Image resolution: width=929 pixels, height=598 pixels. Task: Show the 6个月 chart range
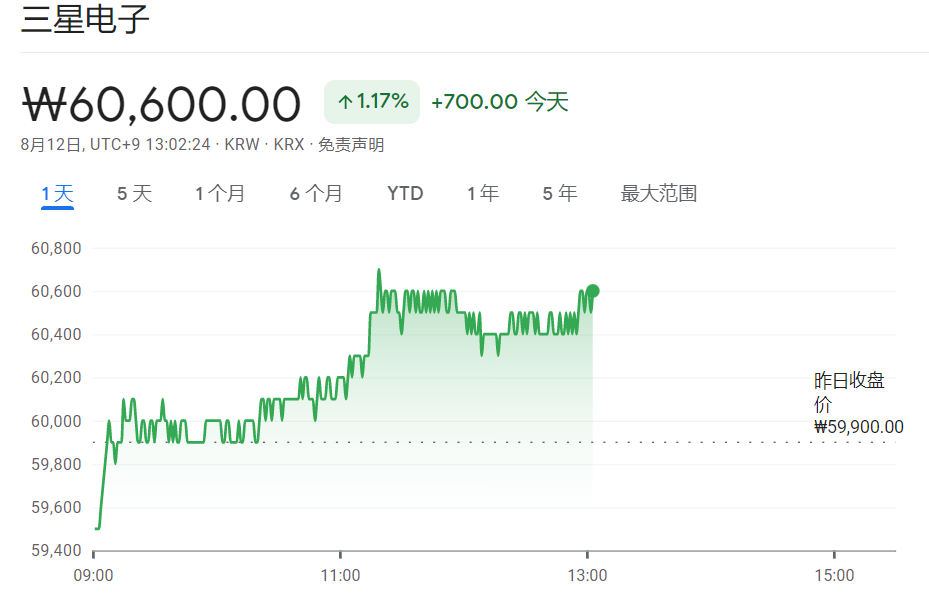pos(316,193)
